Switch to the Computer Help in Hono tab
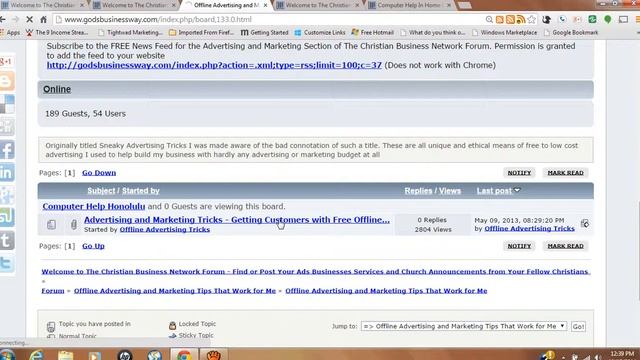640x360 pixels. [x=409, y=5]
